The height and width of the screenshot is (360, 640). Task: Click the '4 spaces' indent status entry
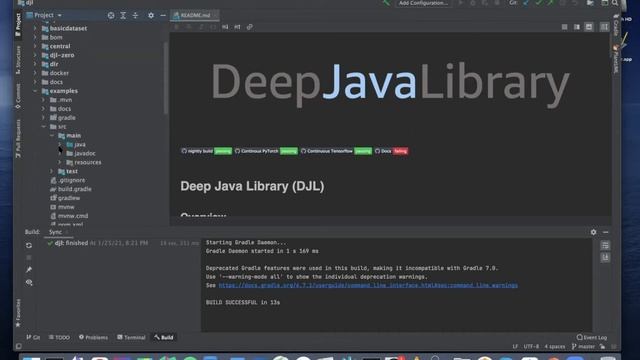tap(555, 347)
